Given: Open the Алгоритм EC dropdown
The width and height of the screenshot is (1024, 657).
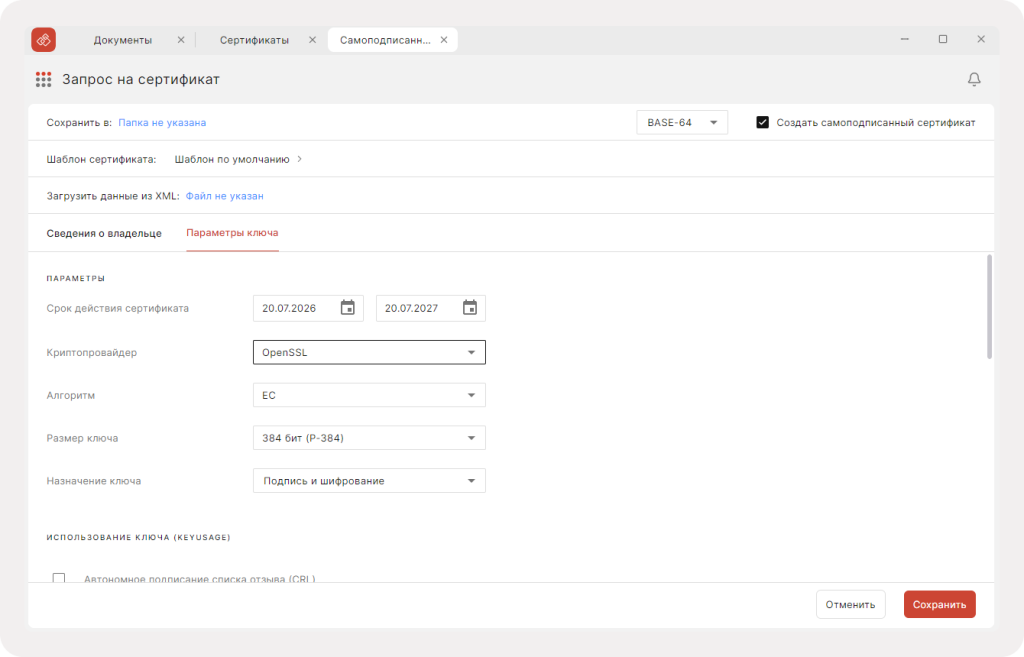Looking at the screenshot, I should pos(369,395).
